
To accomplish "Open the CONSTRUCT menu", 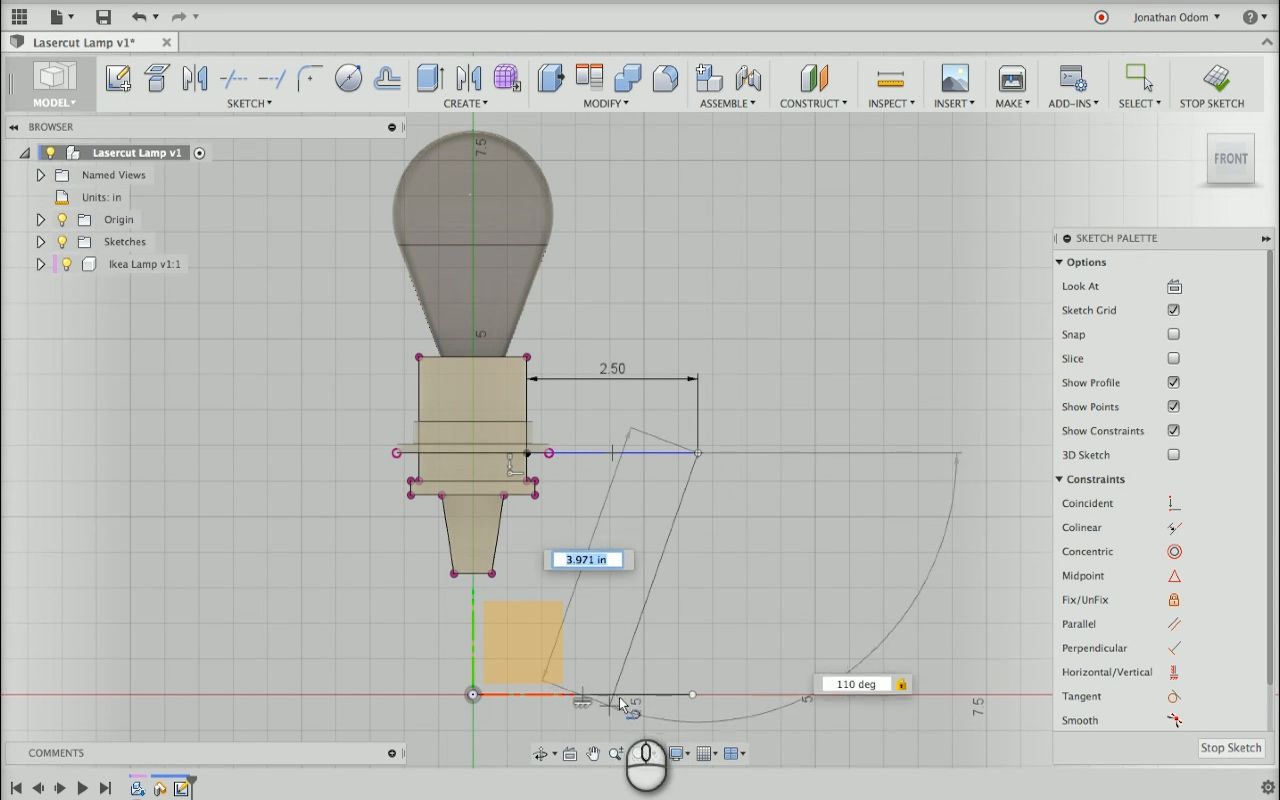I will coord(813,103).
